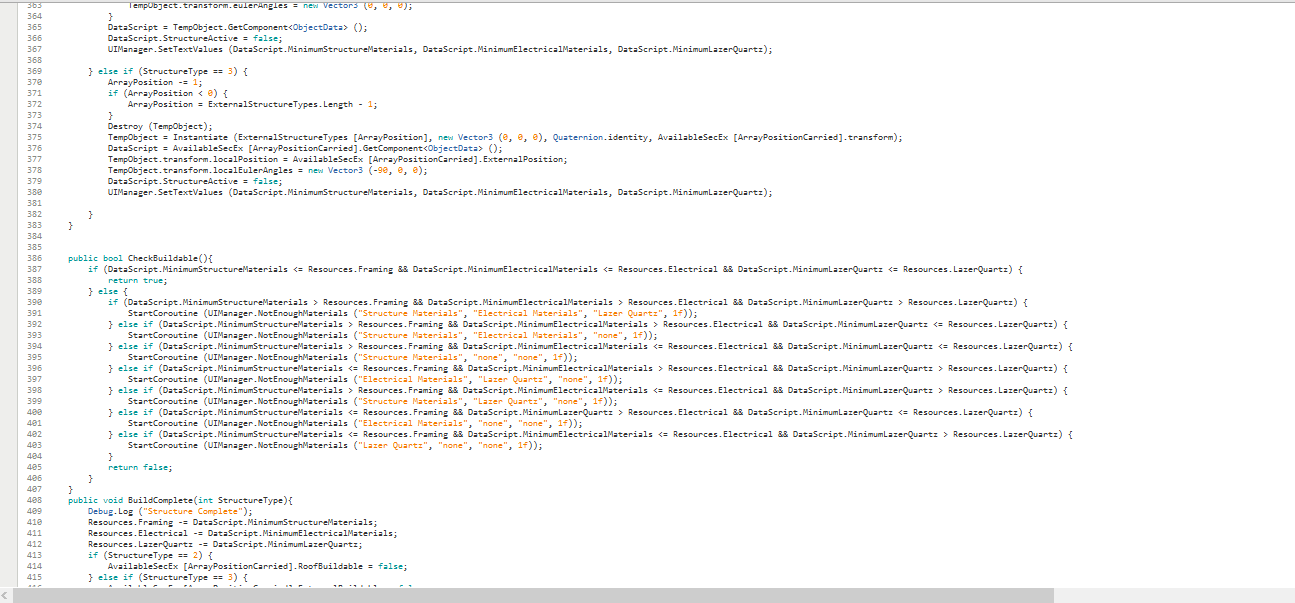1295x603 pixels.
Task: Click "Lazer Quartz" string on line 403
Action: click(392, 445)
